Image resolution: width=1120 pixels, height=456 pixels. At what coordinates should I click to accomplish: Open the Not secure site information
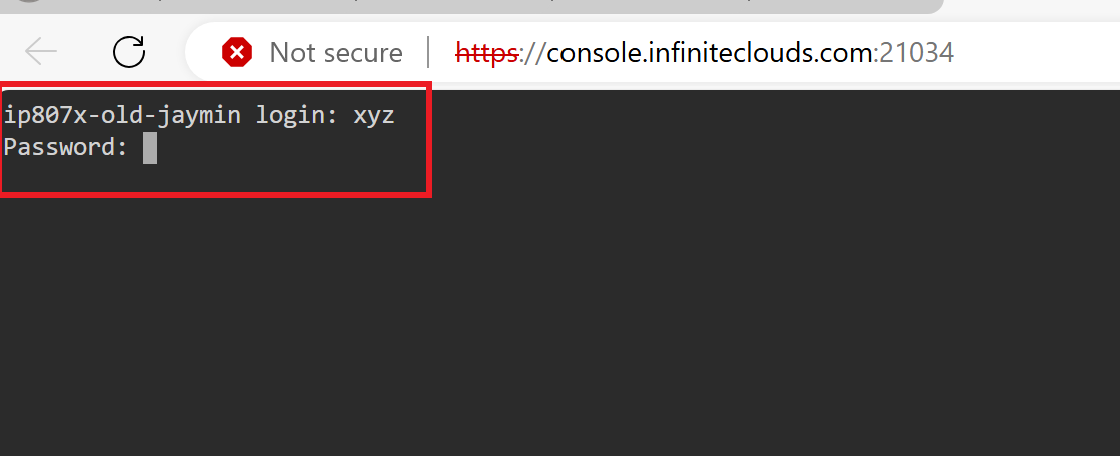335,52
